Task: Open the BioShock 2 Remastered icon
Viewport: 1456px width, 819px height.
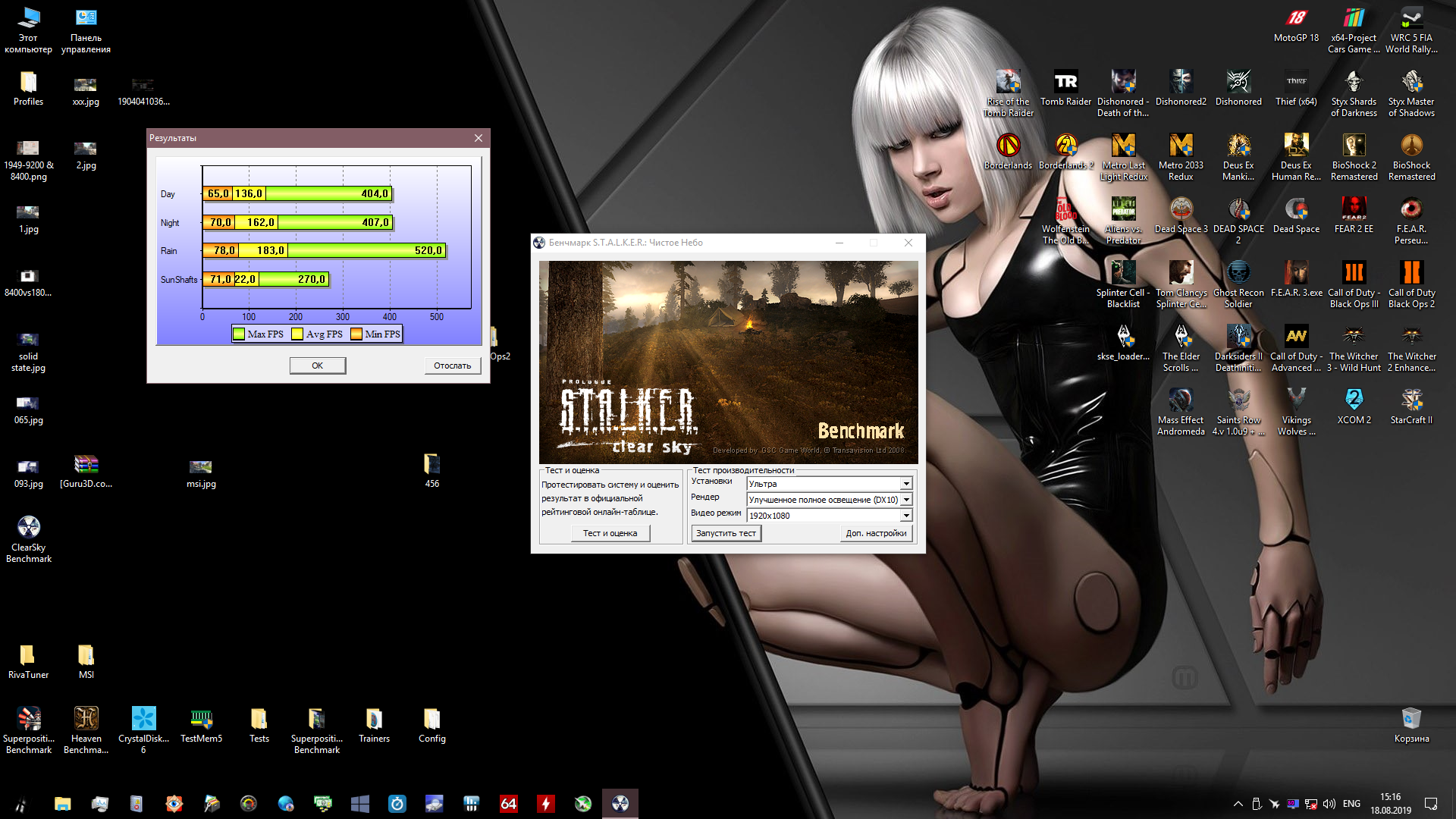Action: [1354, 146]
